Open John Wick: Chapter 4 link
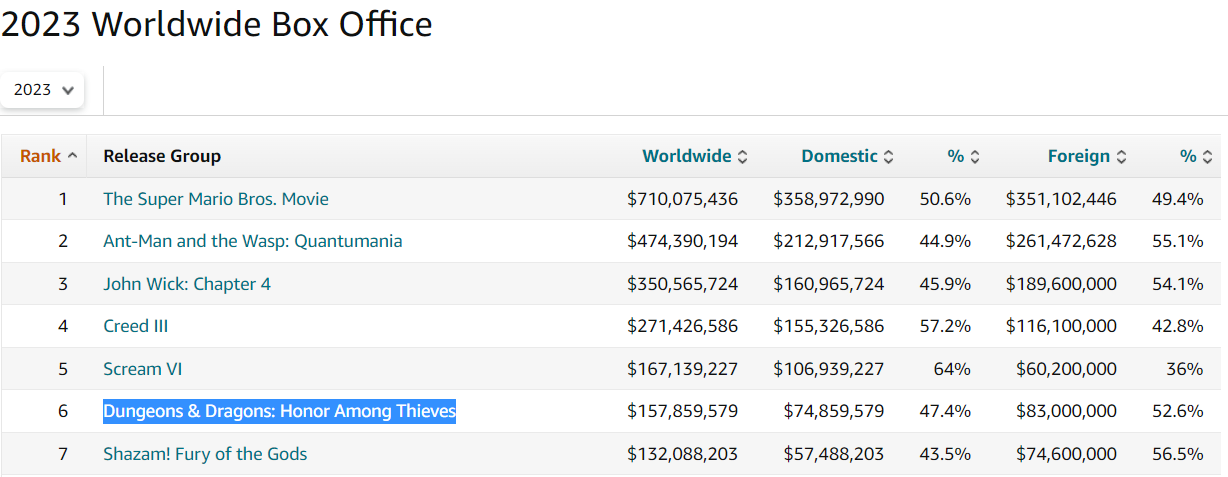 (x=187, y=284)
